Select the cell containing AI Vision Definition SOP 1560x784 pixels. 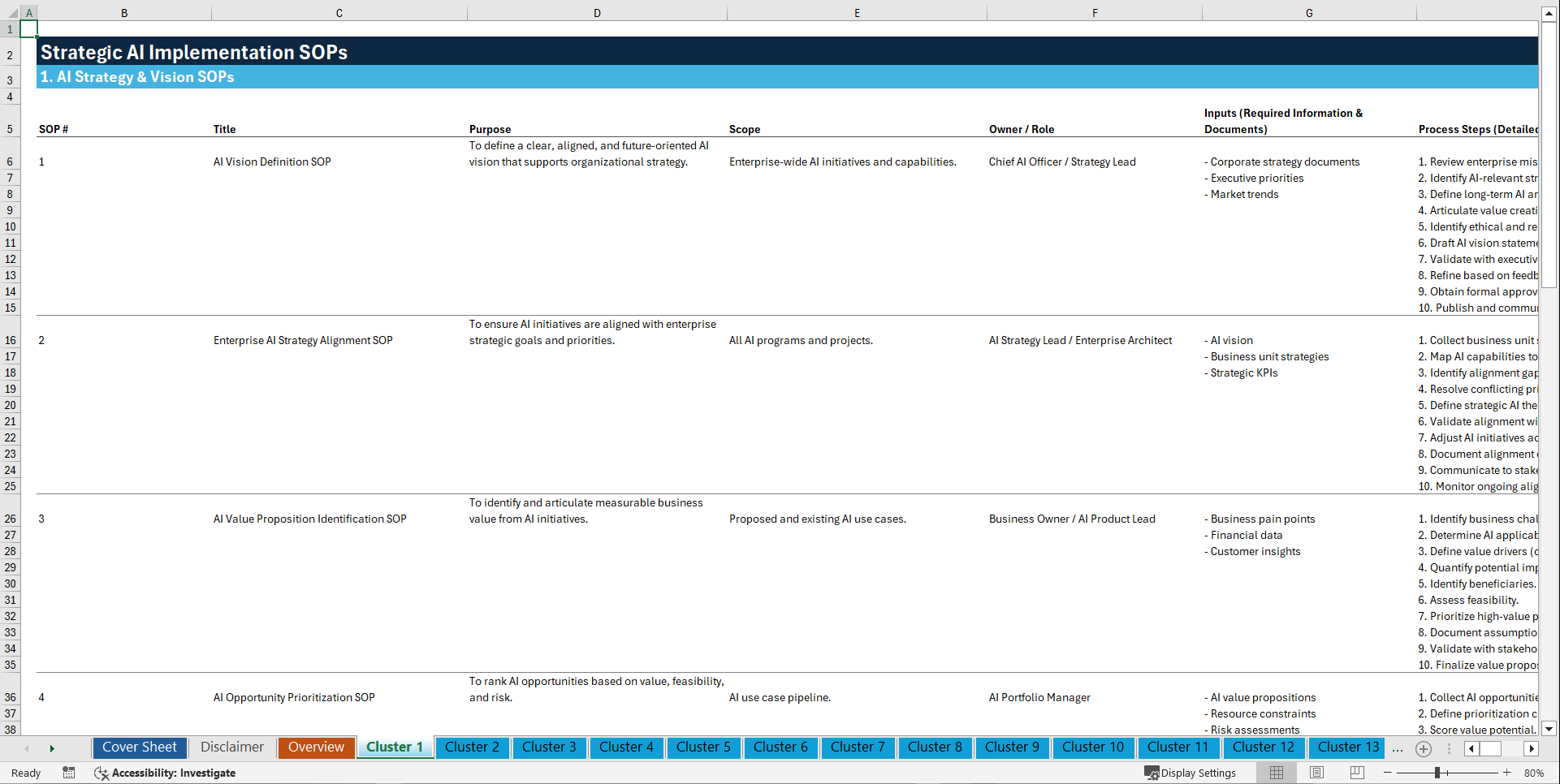click(272, 162)
